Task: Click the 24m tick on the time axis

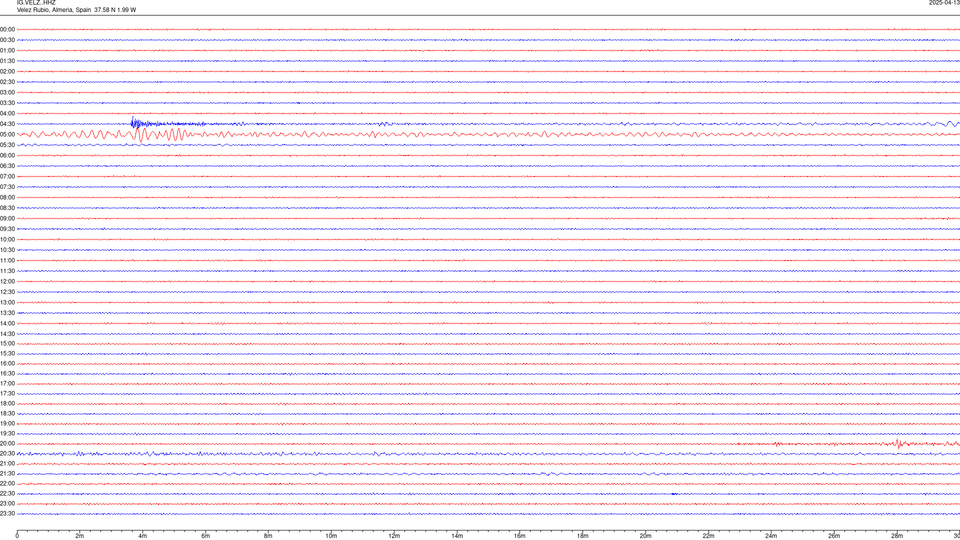Action: [771, 536]
